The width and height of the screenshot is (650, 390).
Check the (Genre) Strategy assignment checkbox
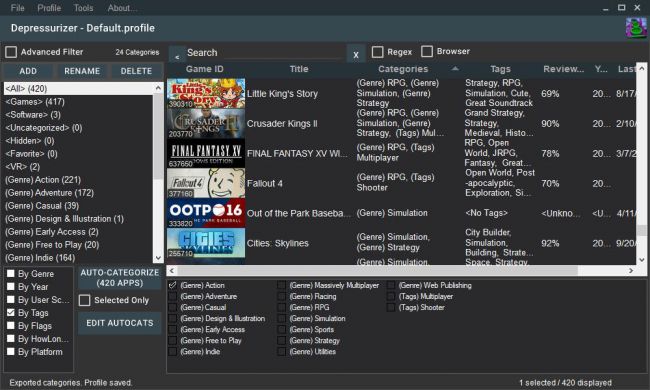281,340
